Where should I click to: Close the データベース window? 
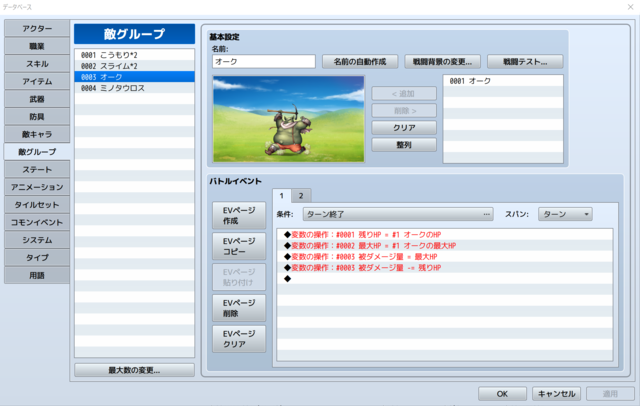(630, 7)
